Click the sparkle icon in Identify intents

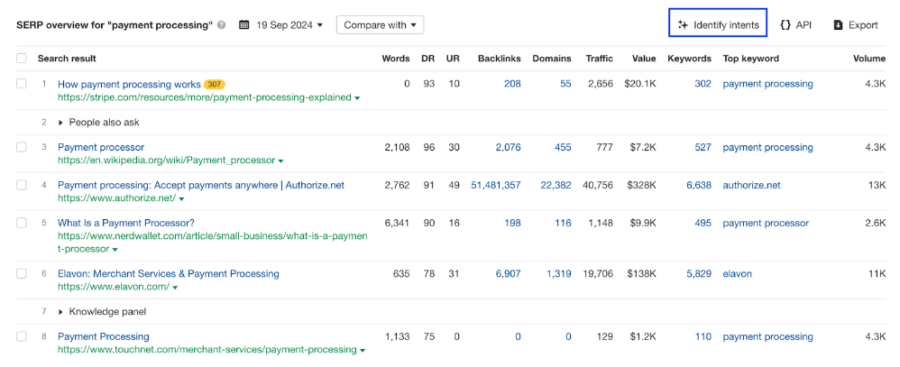point(682,25)
